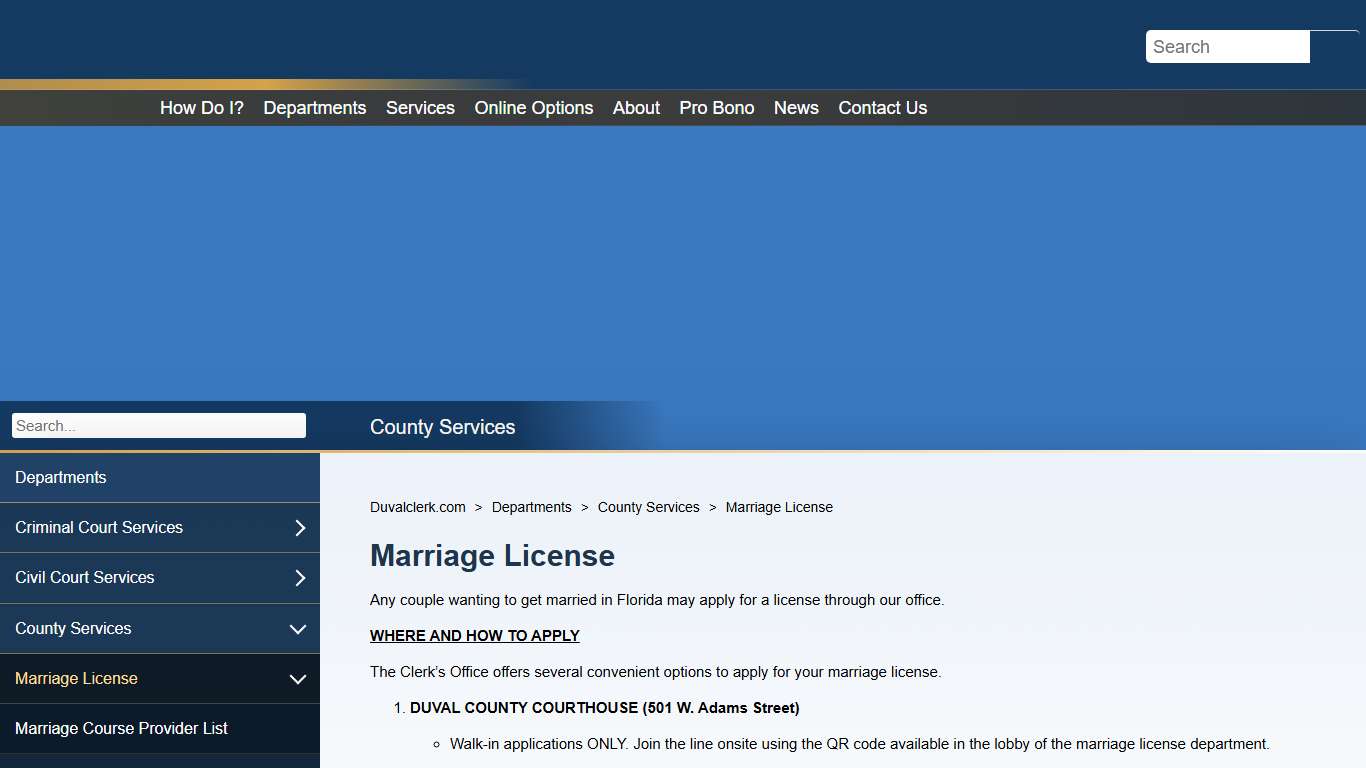Select Marriage Course Provider List in sidebar
Screen dimensions: 1366x768
[x=121, y=728]
